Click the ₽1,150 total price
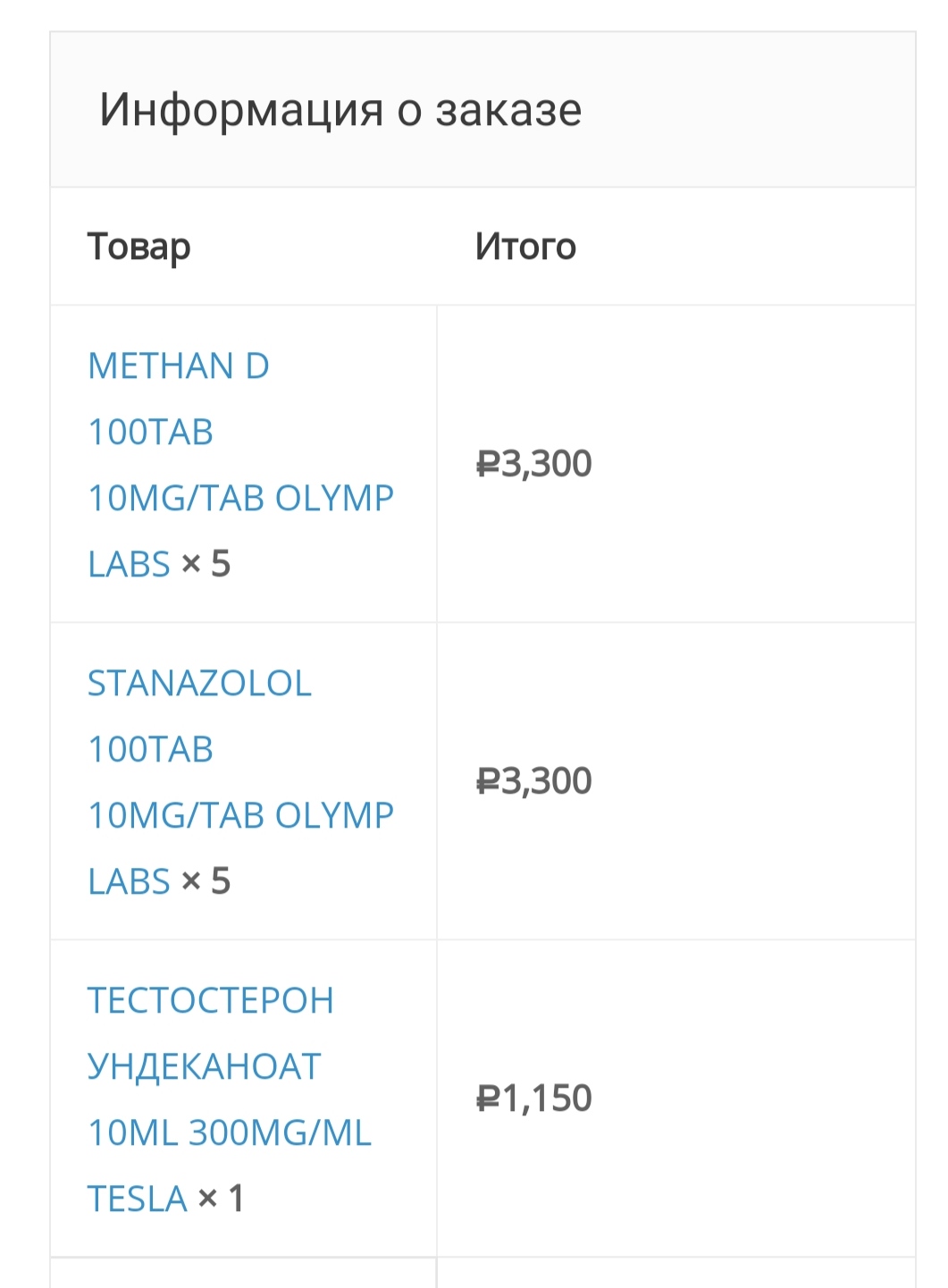 click(x=533, y=1099)
